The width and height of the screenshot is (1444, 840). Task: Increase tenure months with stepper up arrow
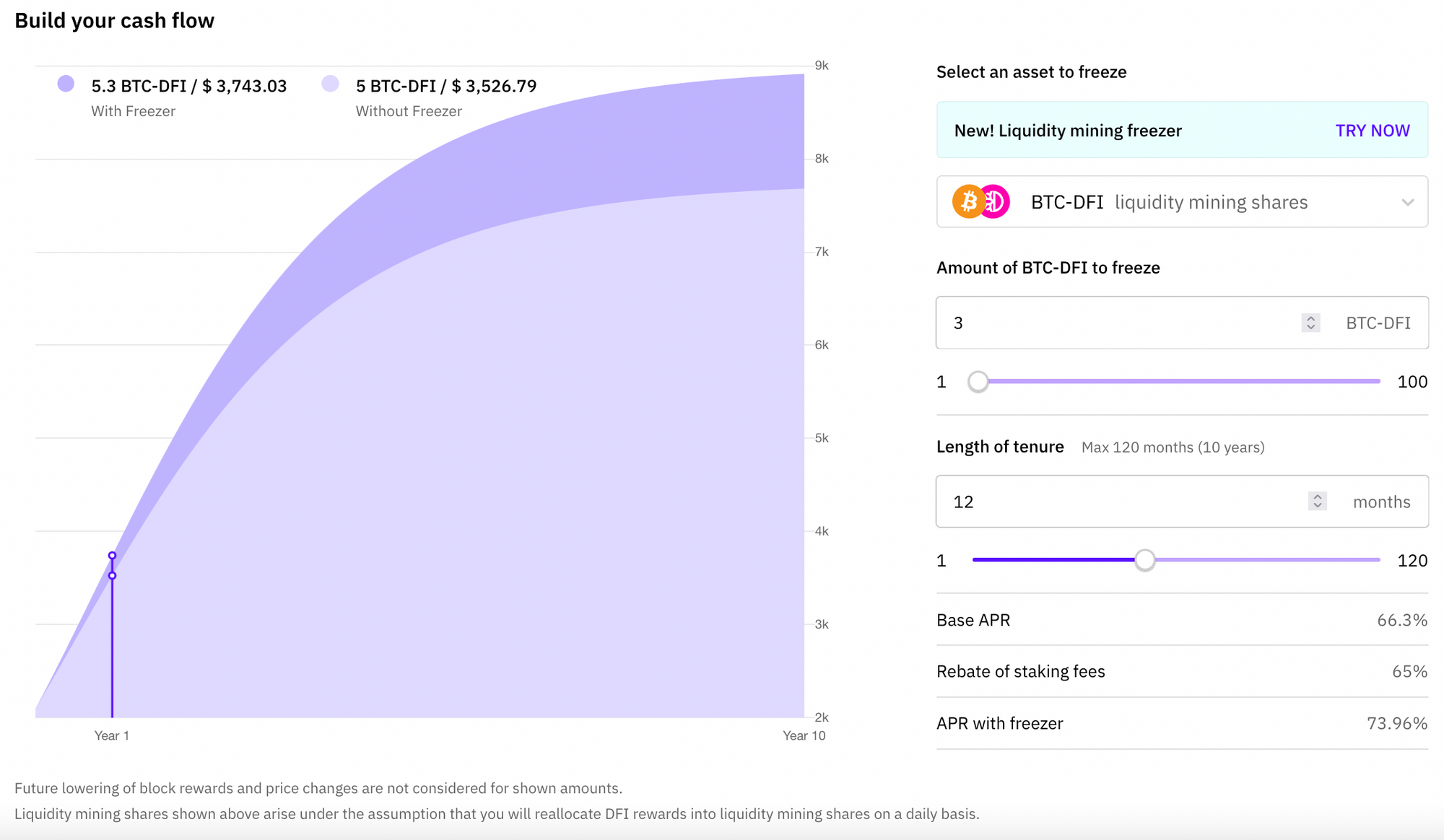pos(1317,497)
